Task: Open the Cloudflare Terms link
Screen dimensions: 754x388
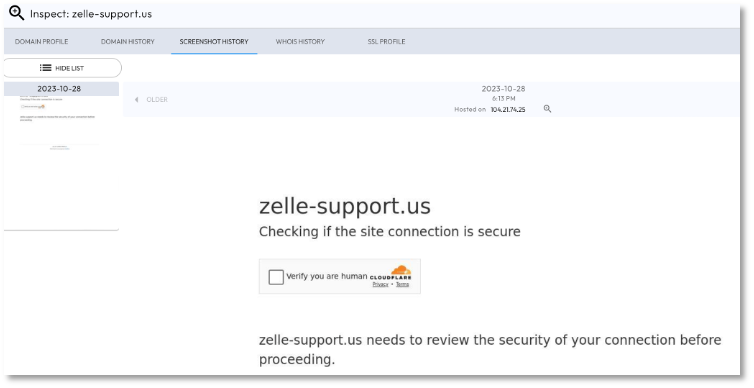Action: 402,284
